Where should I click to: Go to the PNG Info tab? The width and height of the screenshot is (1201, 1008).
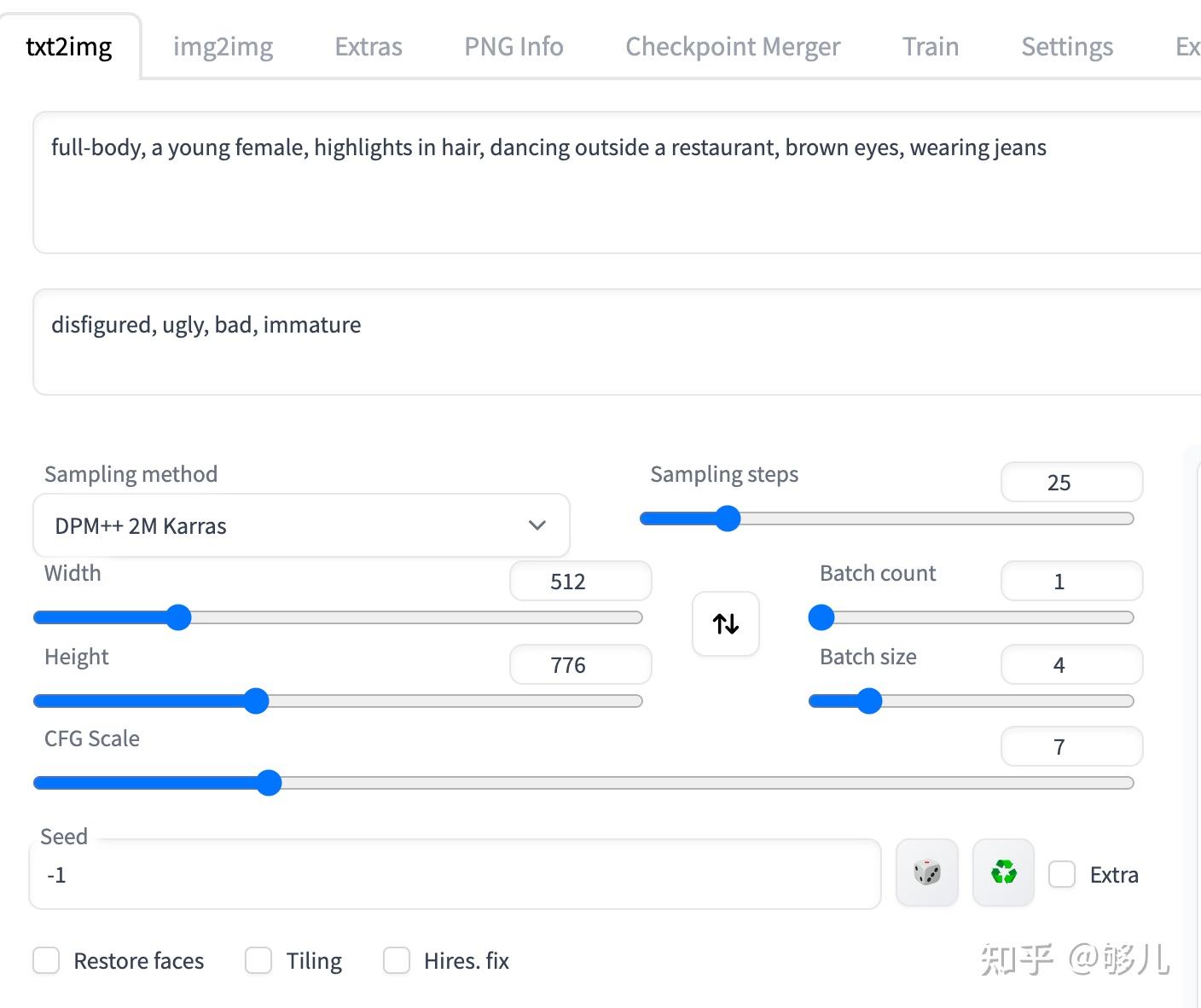point(513,47)
